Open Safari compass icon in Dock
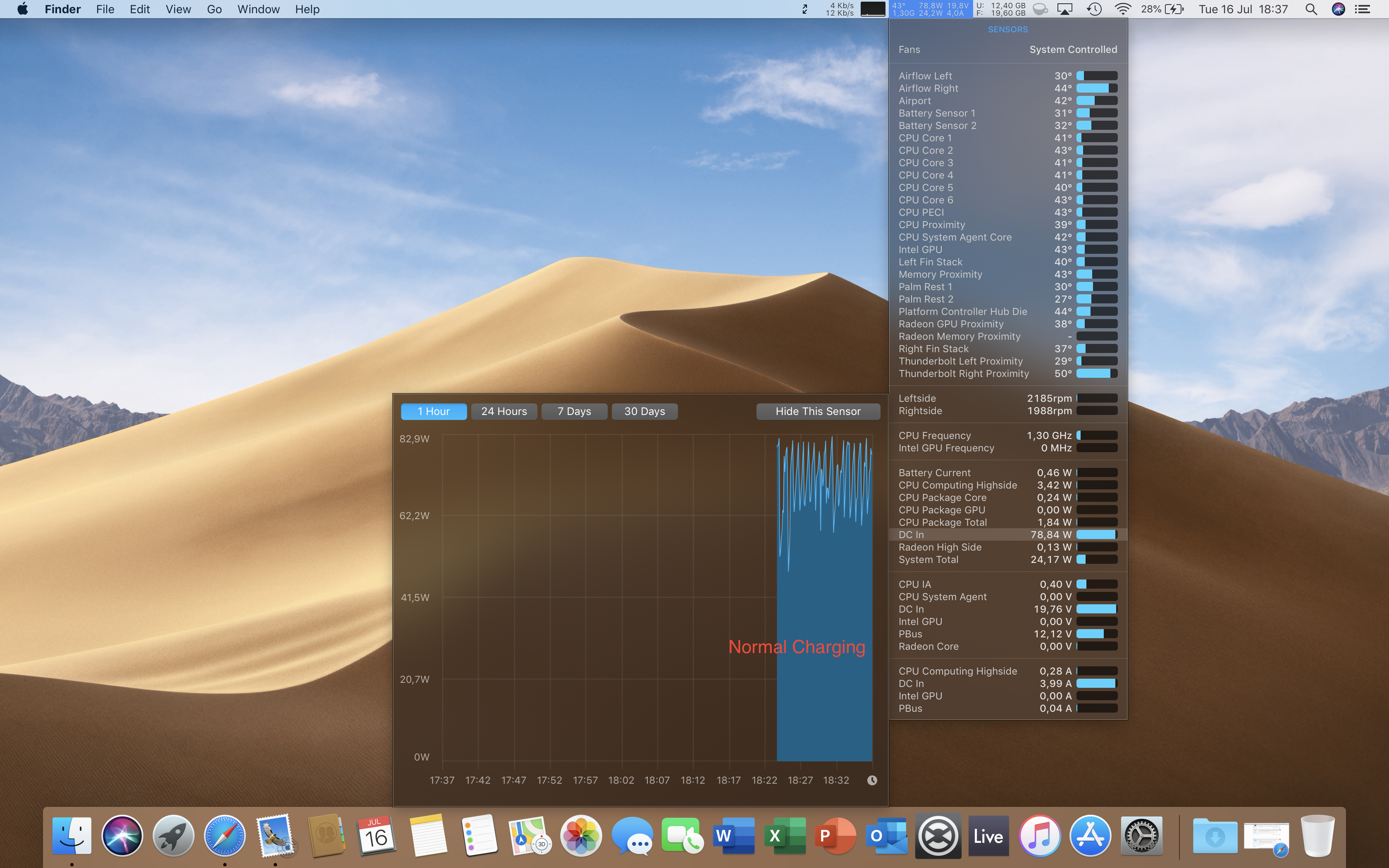The image size is (1389, 868). pos(224,835)
